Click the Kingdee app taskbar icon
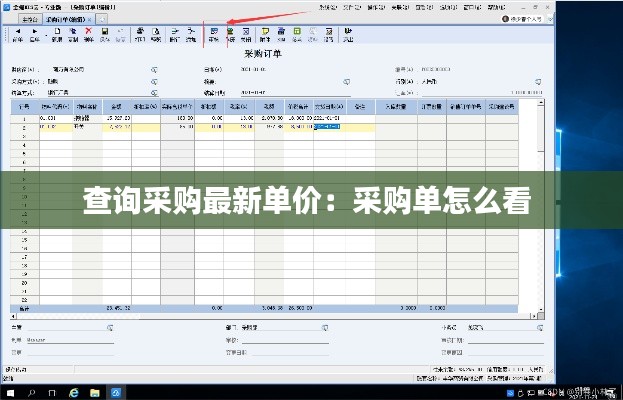Viewport: 623px width, 400px height. (x=116, y=393)
